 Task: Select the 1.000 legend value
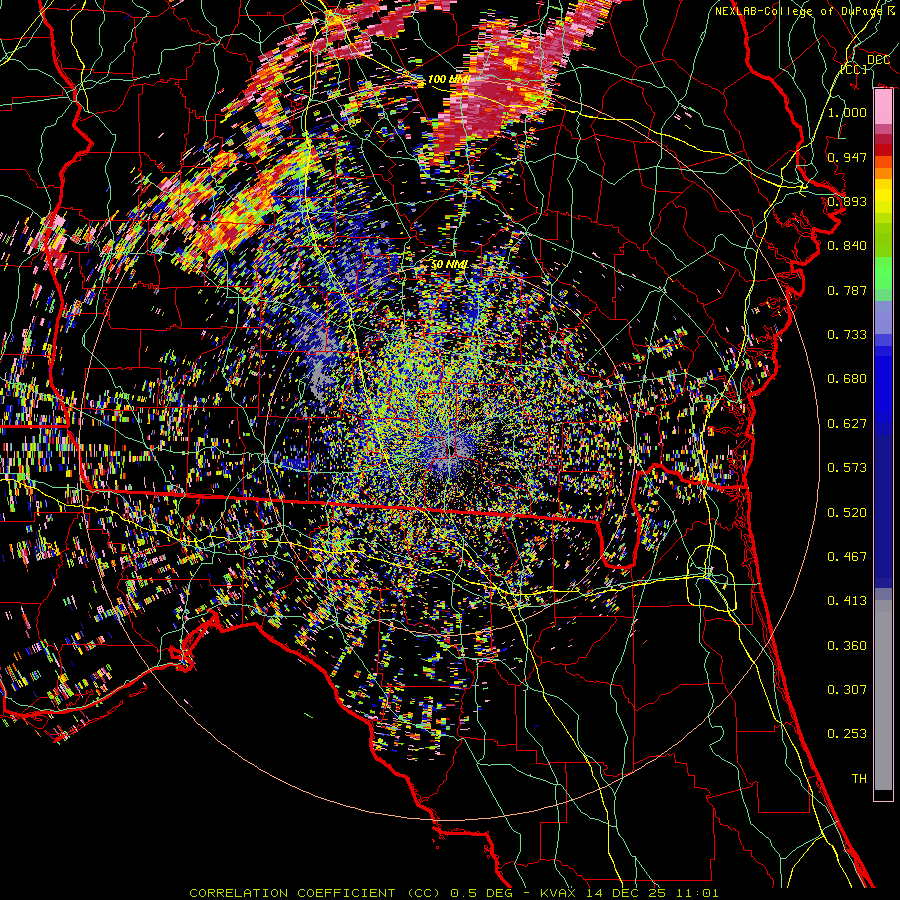point(847,112)
